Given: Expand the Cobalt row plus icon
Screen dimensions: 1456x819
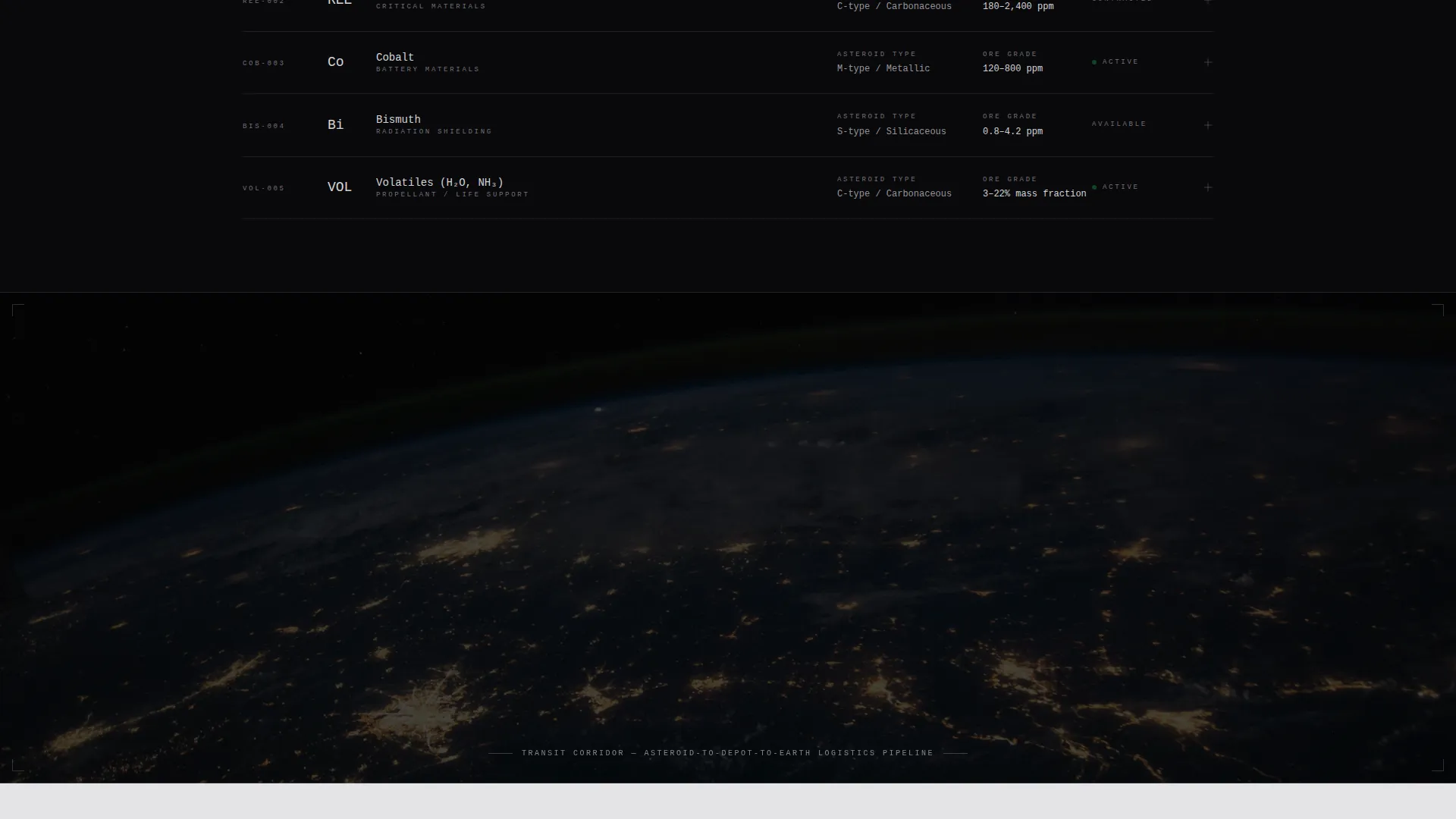Looking at the screenshot, I should tap(1208, 62).
